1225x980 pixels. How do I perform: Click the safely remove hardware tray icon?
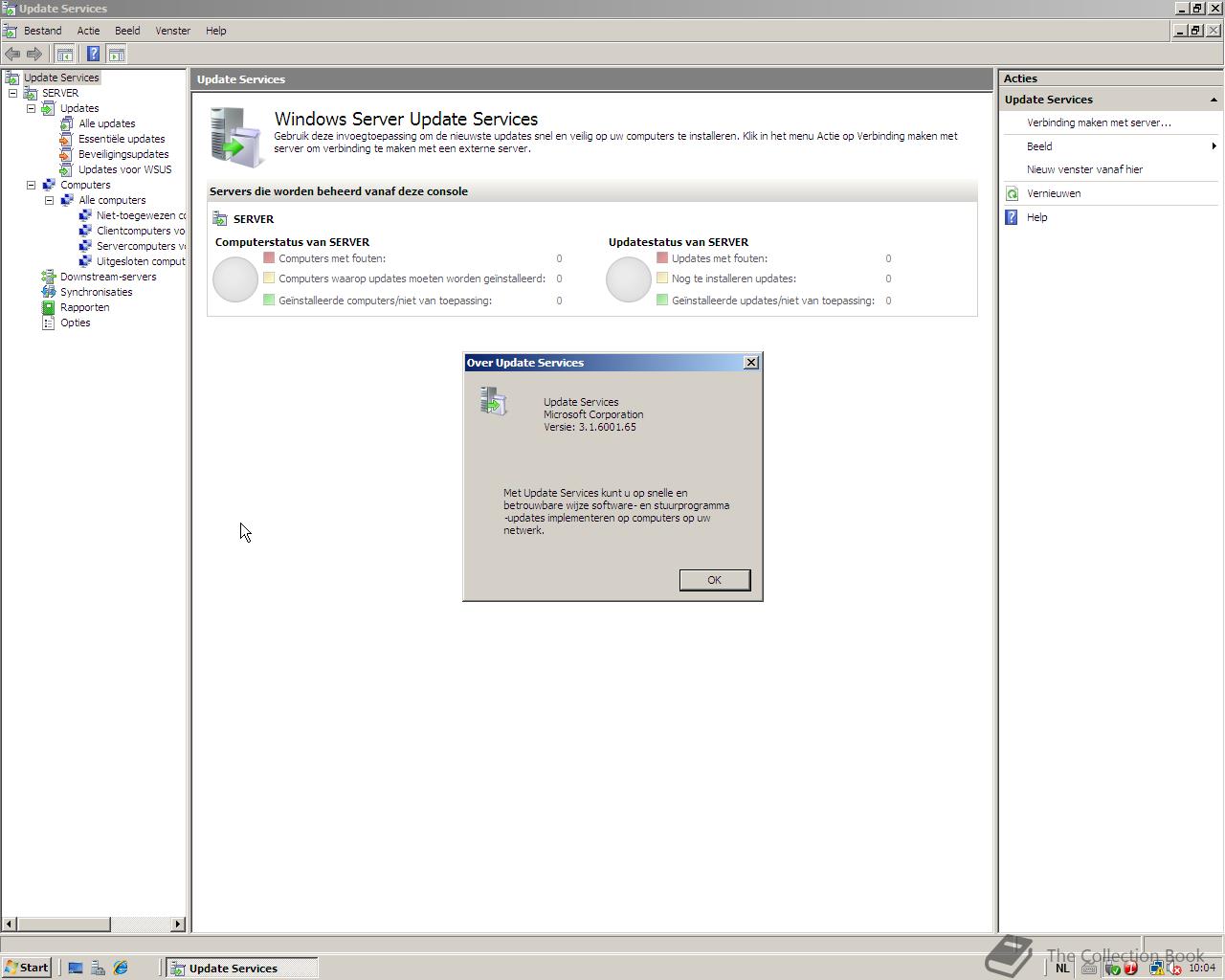(1112, 969)
